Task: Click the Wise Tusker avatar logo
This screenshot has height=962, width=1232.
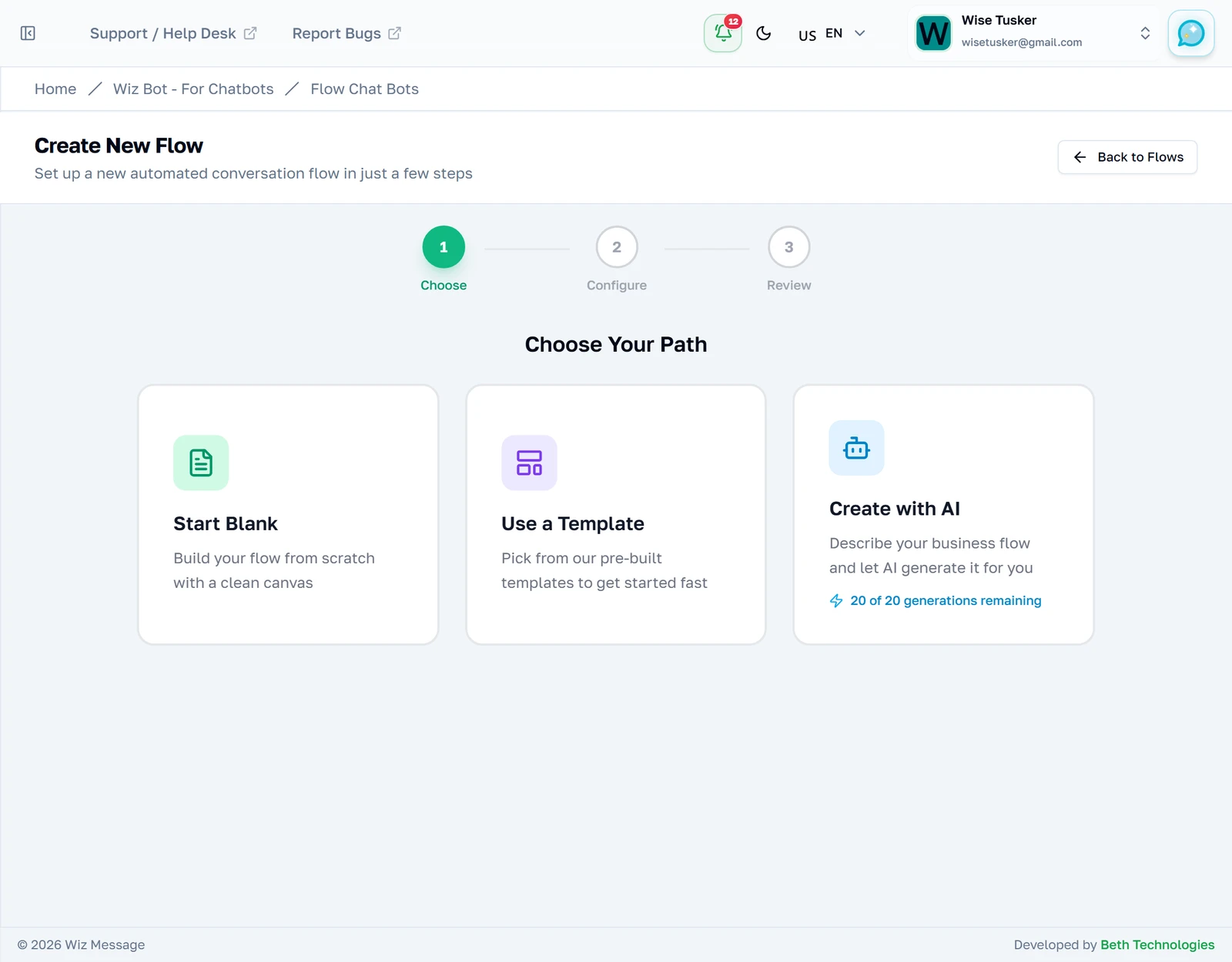Action: (933, 33)
